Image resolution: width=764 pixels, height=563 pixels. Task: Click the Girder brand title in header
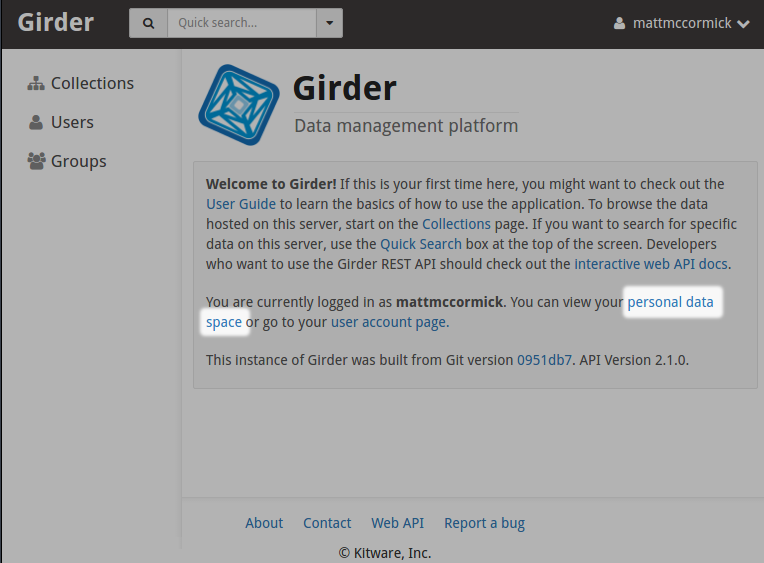tap(56, 22)
